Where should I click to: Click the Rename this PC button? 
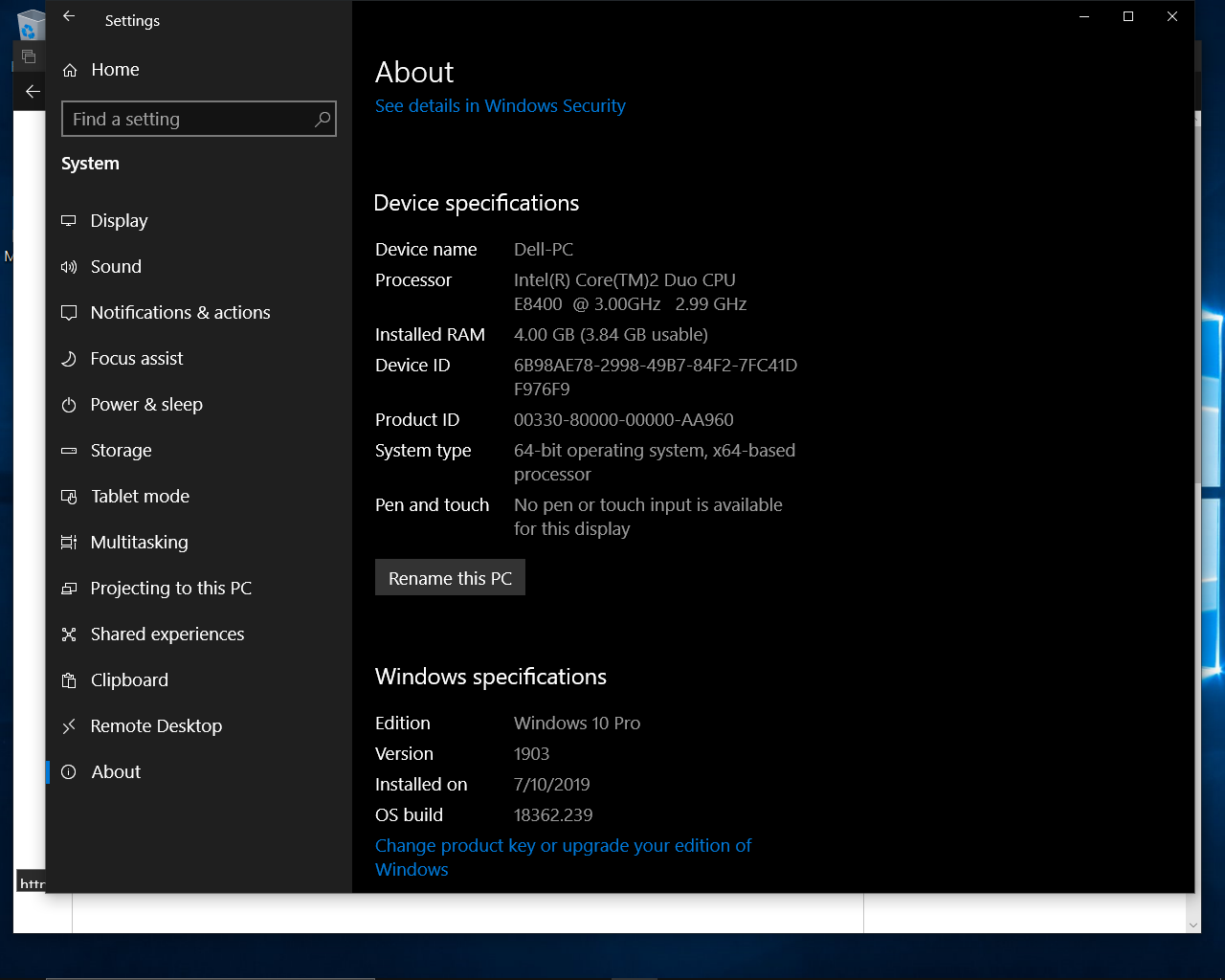point(450,578)
